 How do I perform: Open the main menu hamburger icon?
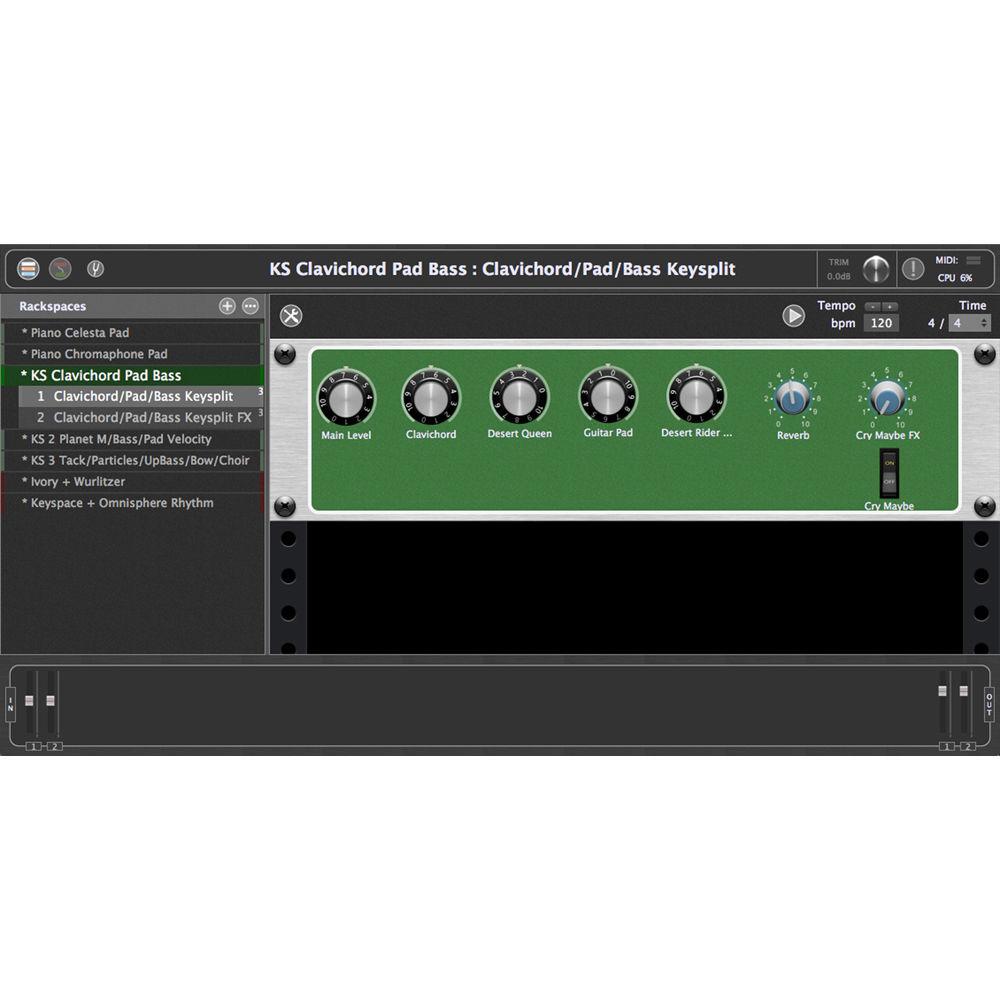(x=28, y=268)
